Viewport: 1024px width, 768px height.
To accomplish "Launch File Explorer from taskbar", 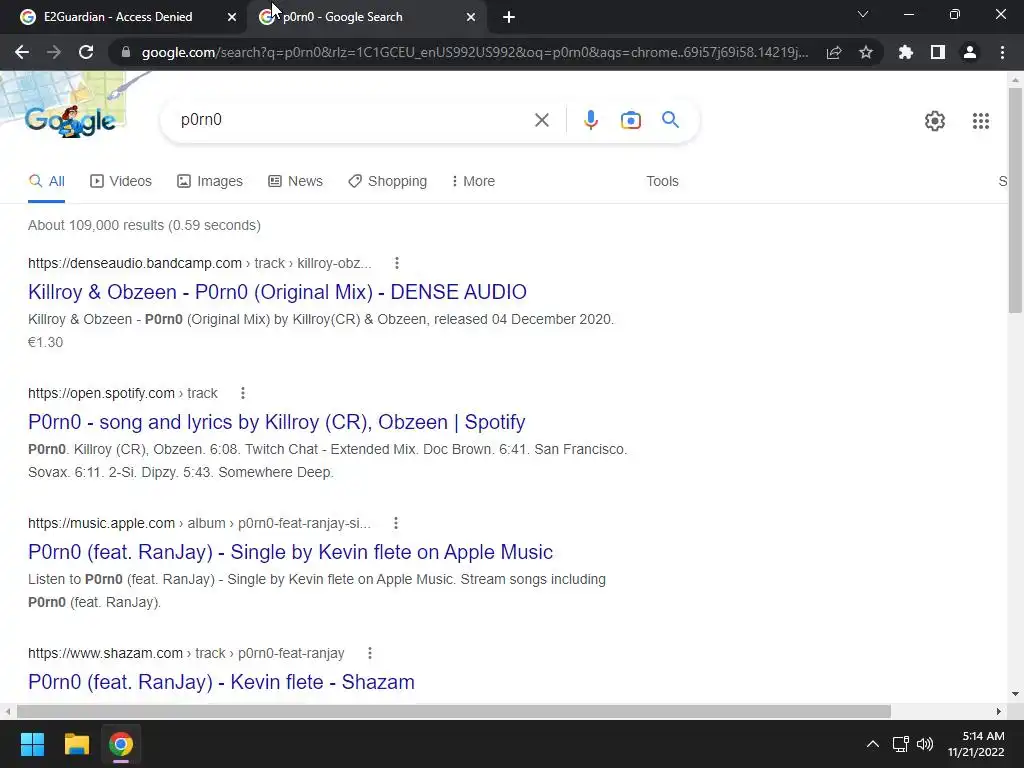I will [76, 744].
